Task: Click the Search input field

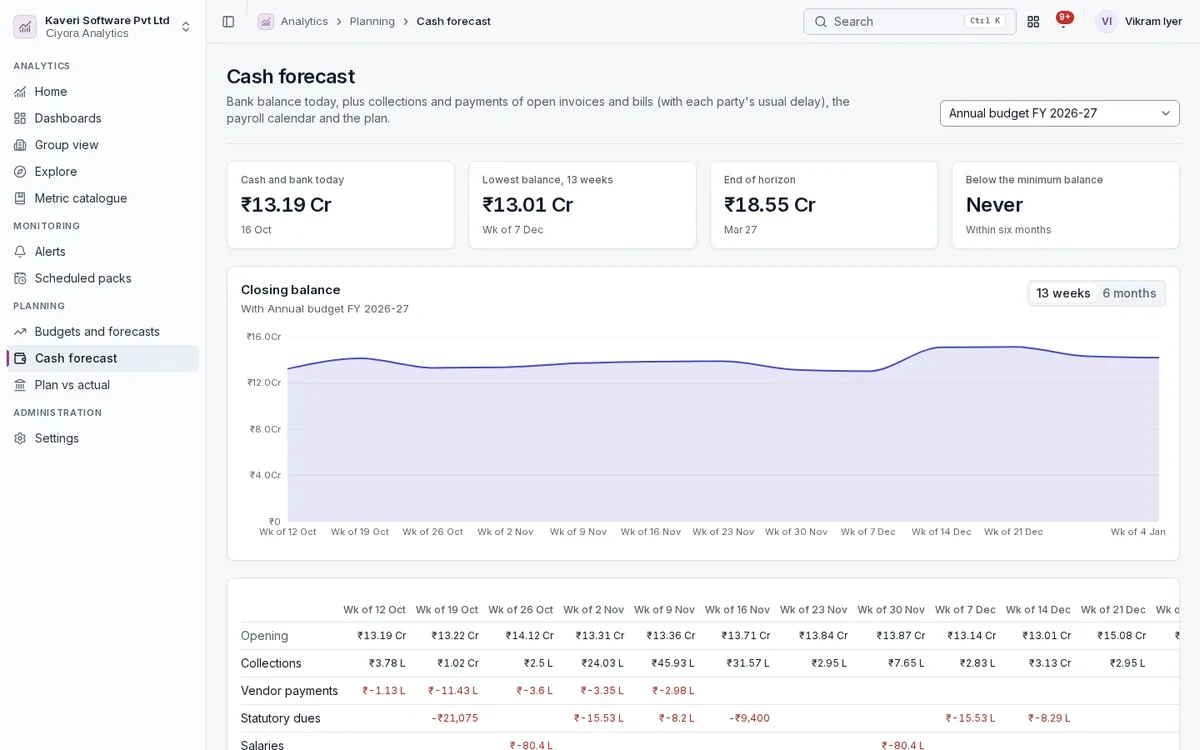Action: point(909,21)
